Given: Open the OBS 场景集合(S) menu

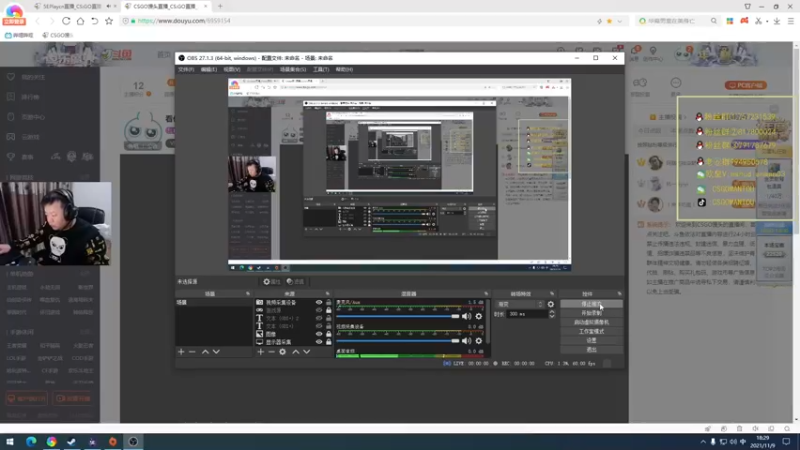Looking at the screenshot, I should tap(293, 69).
